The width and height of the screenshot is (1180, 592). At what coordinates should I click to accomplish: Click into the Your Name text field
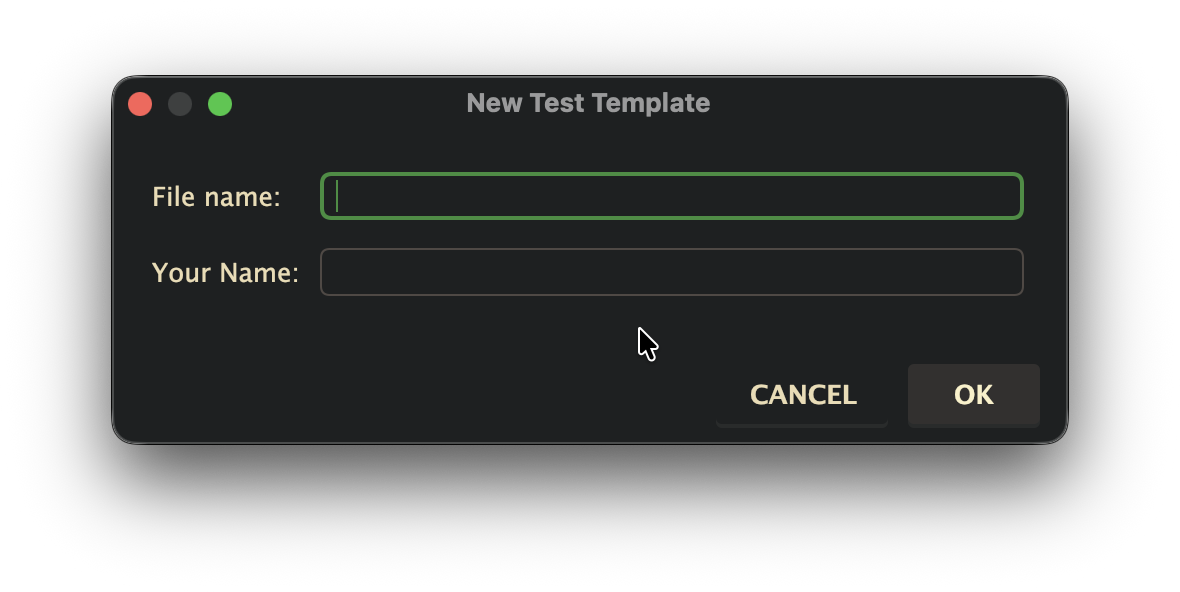point(671,272)
